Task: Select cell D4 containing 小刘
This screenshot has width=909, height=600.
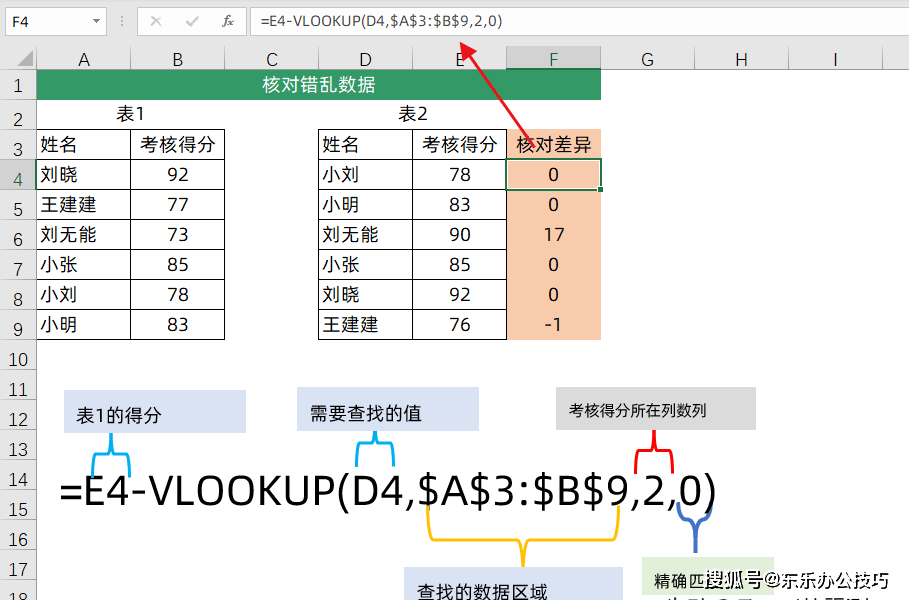Action: click(x=365, y=174)
